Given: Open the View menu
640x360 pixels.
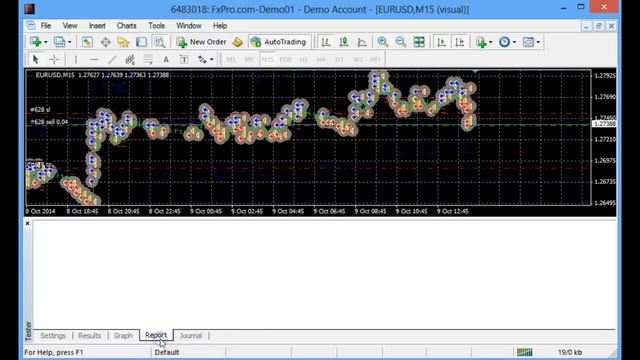Looking at the screenshot, I should pos(70,26).
